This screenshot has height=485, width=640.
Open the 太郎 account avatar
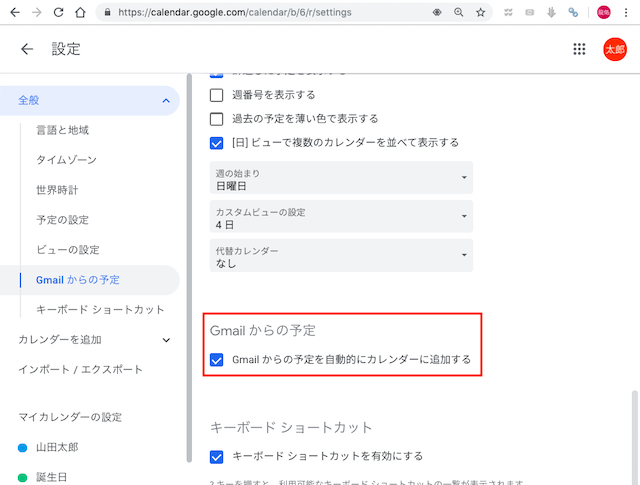(615, 49)
